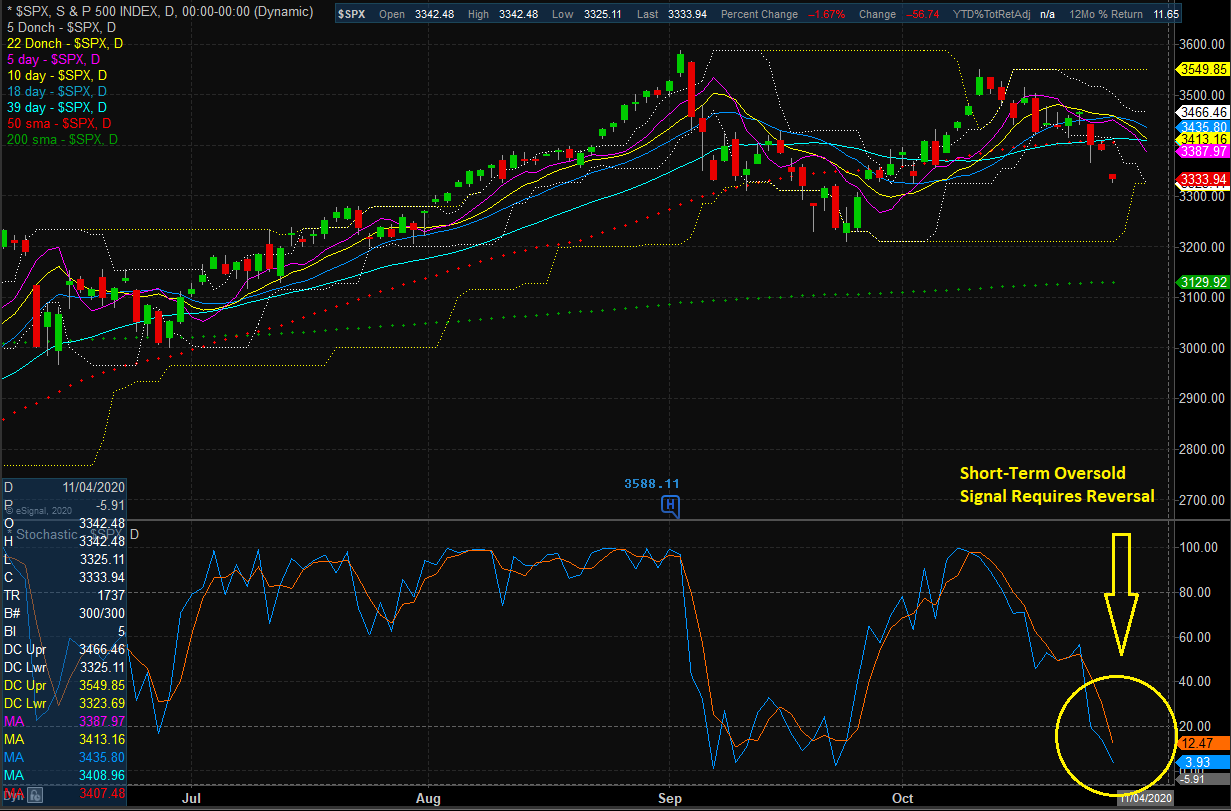Click the yellow DC Upr 3549.85 row
The height and width of the screenshot is (811, 1231).
coord(63,684)
